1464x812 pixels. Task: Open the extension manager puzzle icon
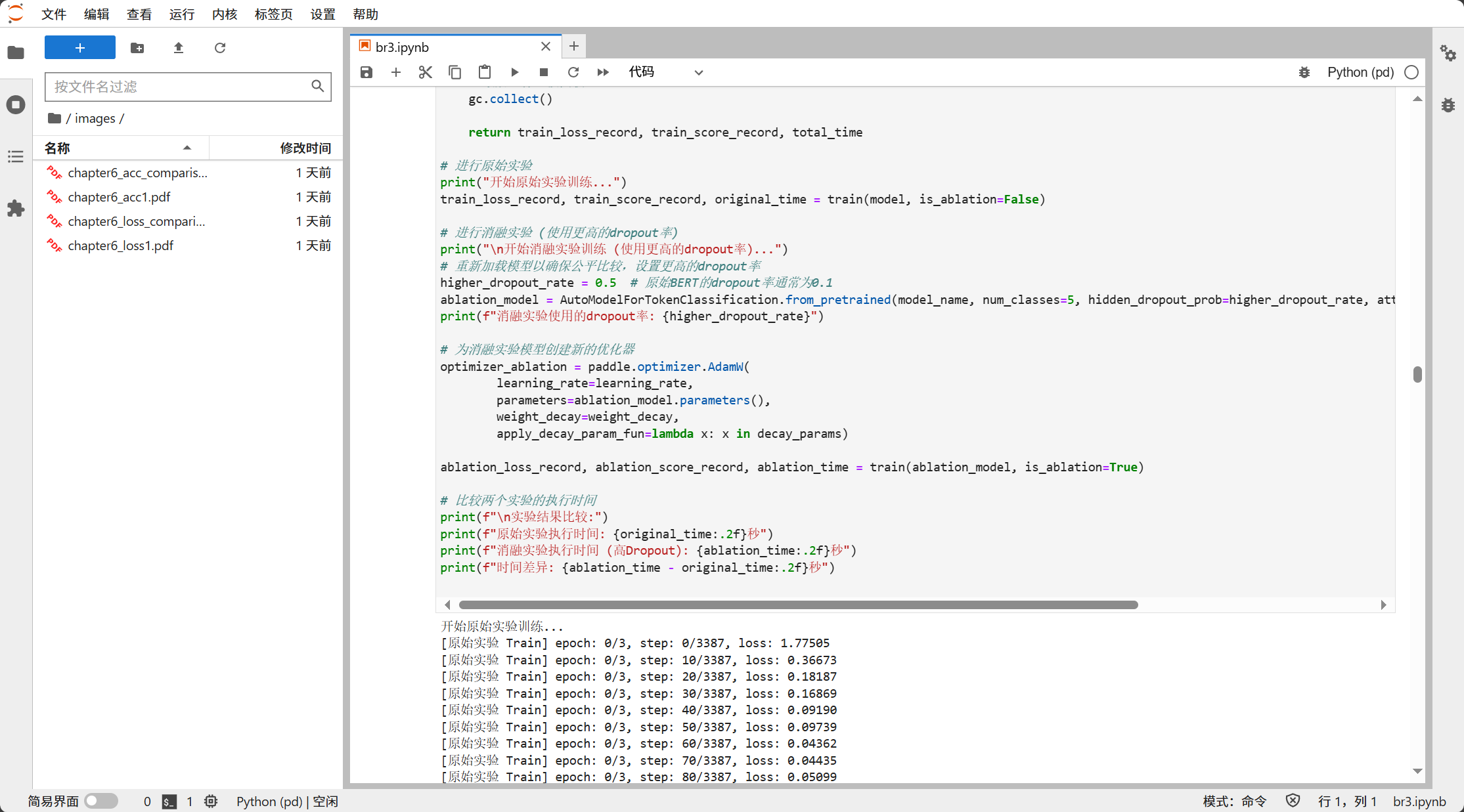[16, 209]
